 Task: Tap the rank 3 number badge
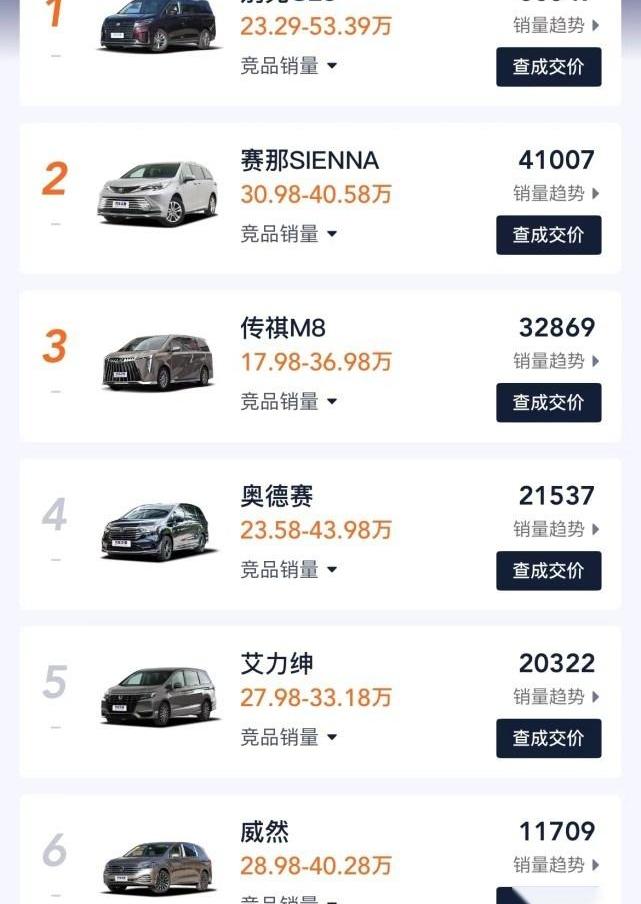[x=55, y=346]
